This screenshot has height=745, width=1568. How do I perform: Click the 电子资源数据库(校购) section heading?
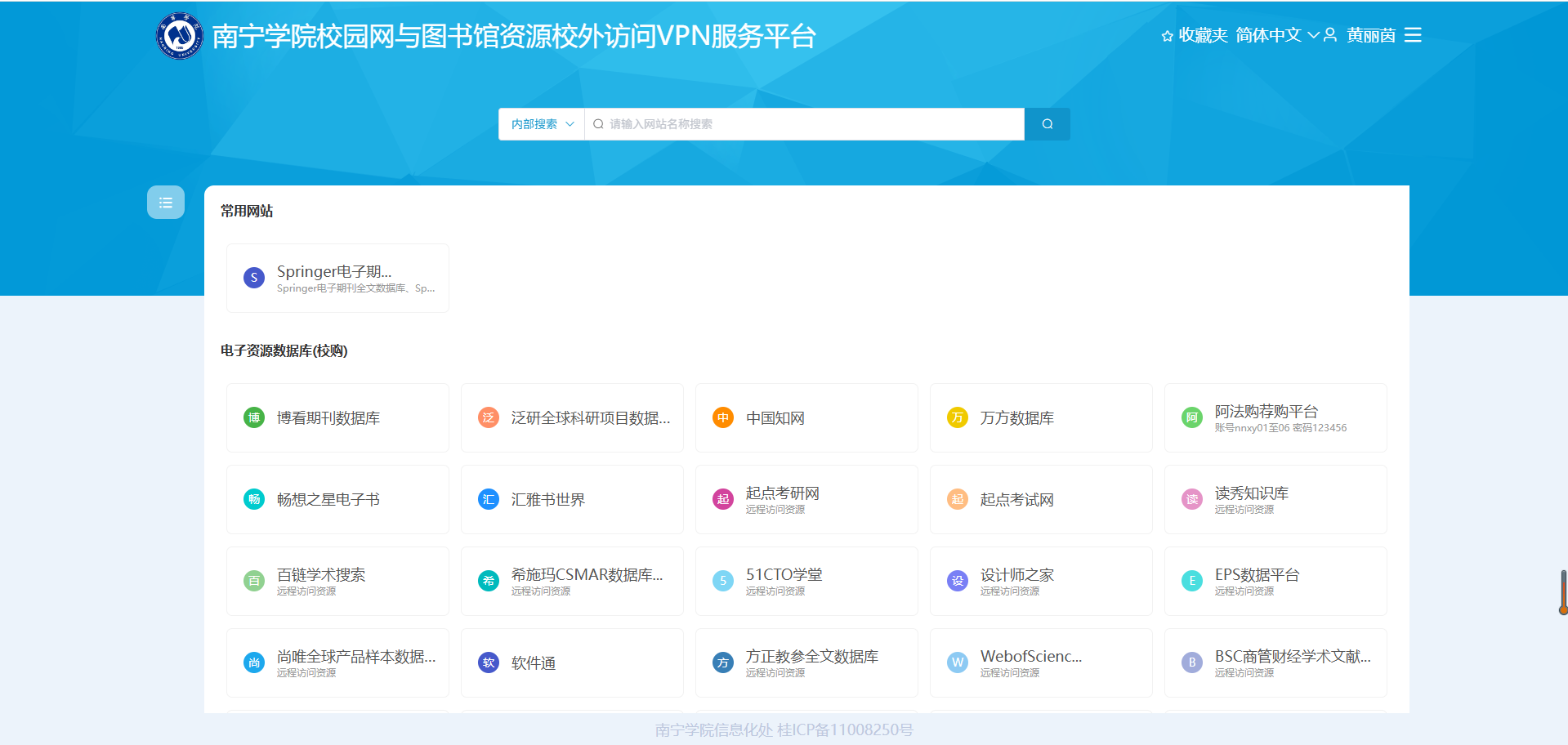coord(284,350)
